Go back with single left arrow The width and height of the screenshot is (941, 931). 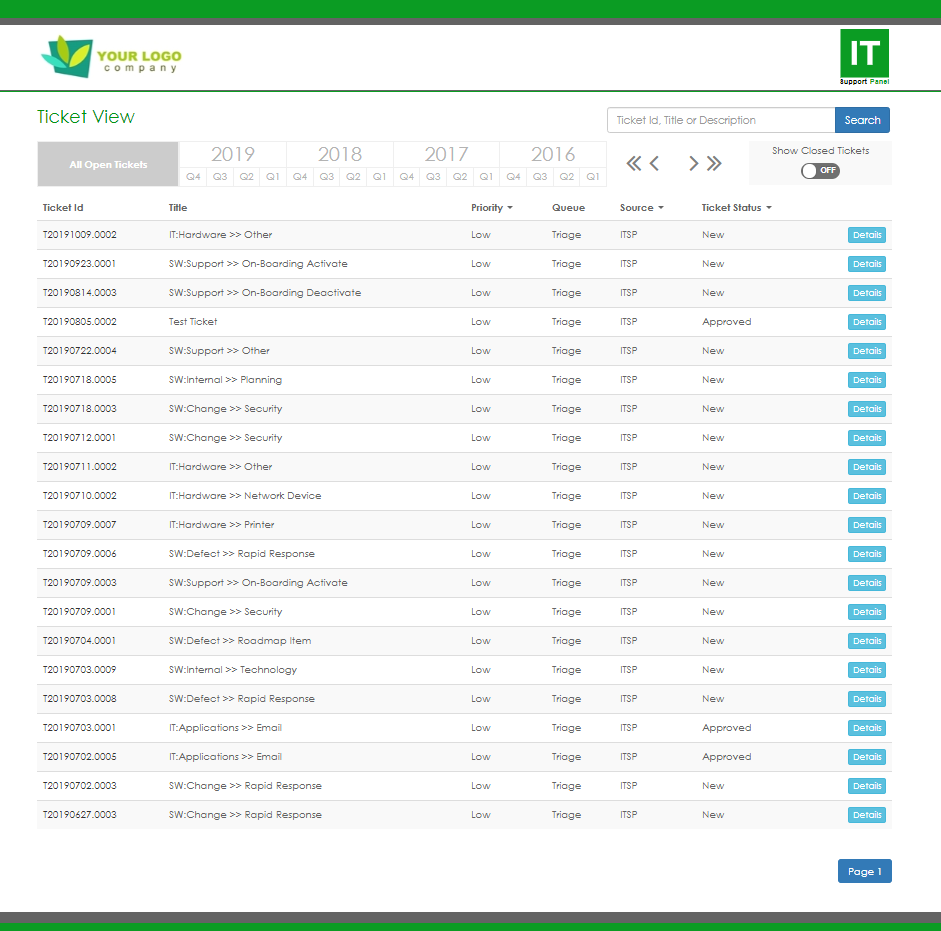click(655, 164)
